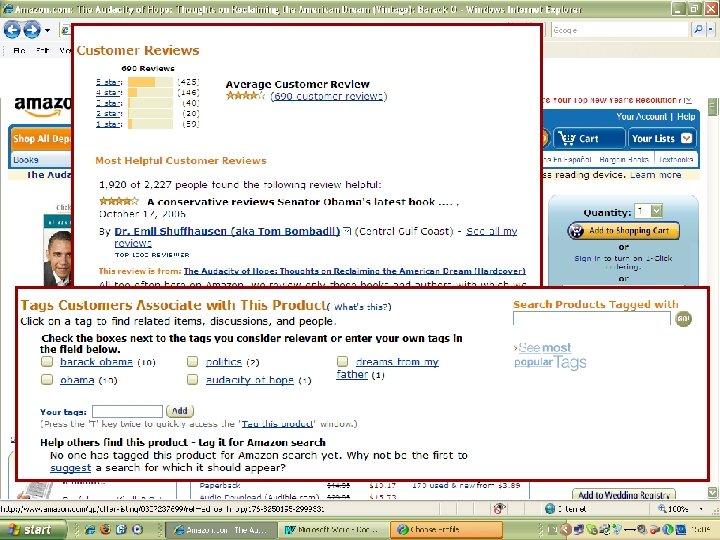Click the 1 star rating bar
This screenshot has width=720, height=540.
click(150, 124)
